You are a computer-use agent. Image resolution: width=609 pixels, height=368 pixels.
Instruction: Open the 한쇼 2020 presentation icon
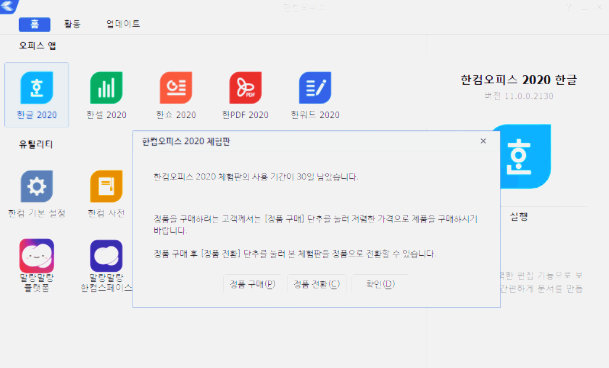[x=176, y=88]
